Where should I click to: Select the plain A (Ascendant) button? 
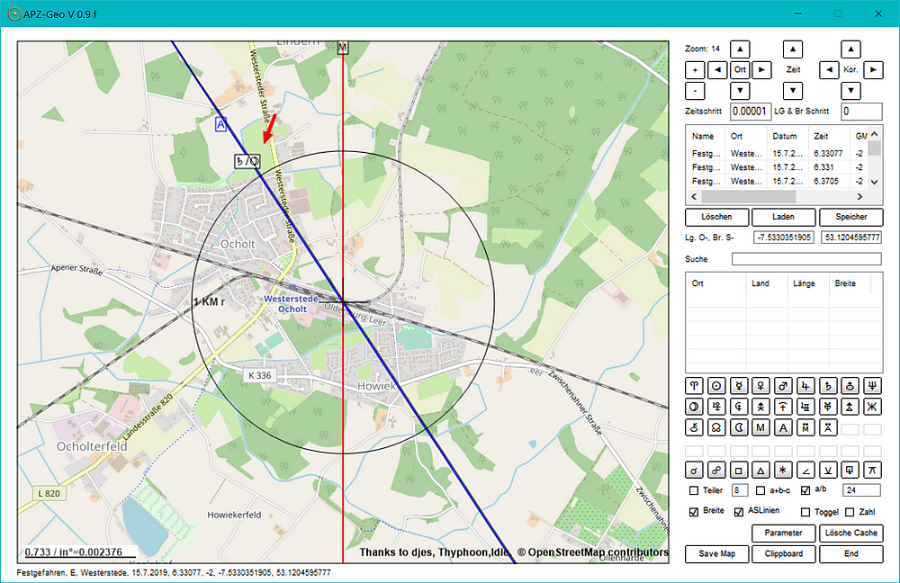click(783, 427)
